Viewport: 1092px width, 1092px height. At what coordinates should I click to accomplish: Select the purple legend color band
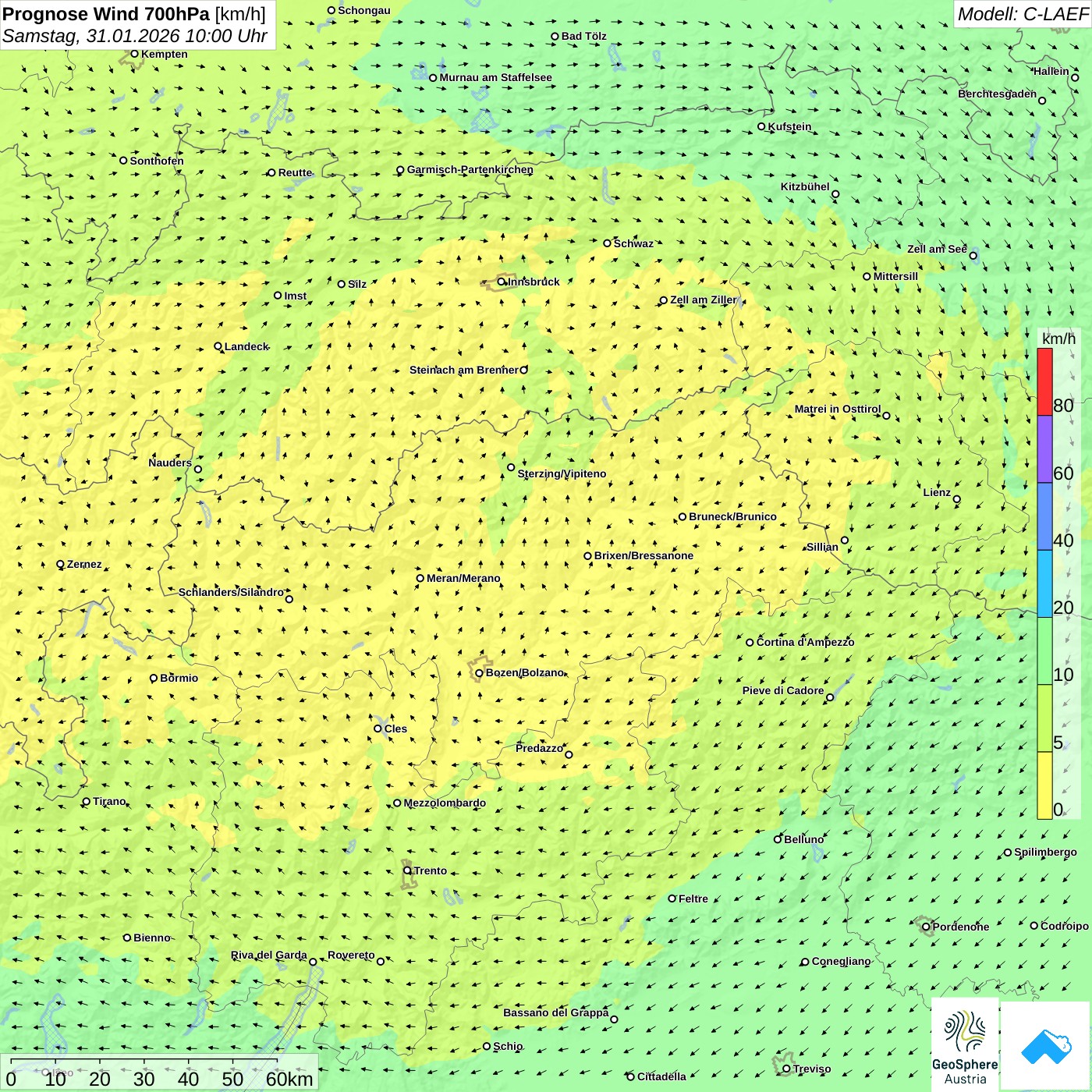[1044, 449]
